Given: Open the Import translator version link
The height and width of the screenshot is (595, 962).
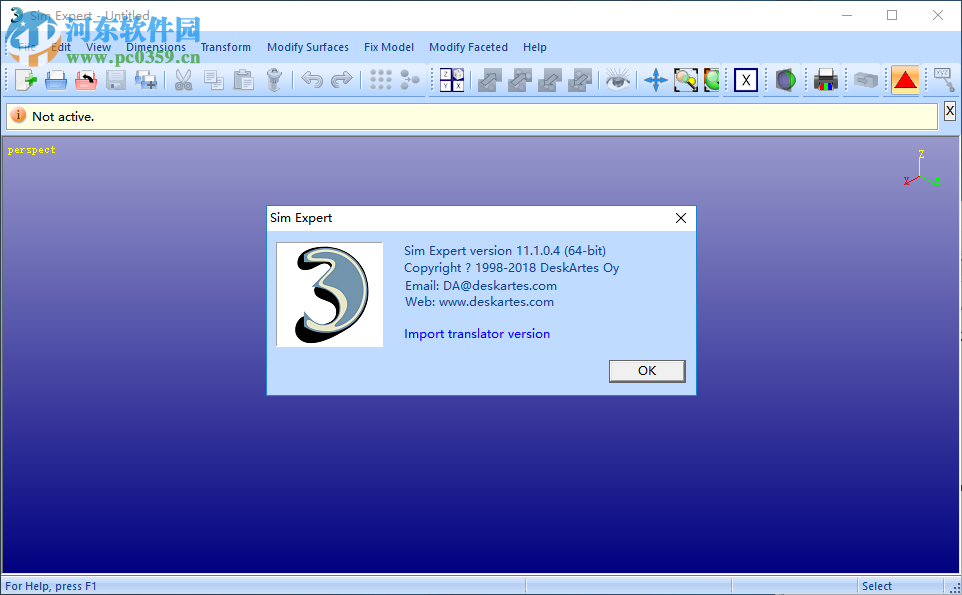Looking at the screenshot, I should pyautogui.click(x=477, y=333).
